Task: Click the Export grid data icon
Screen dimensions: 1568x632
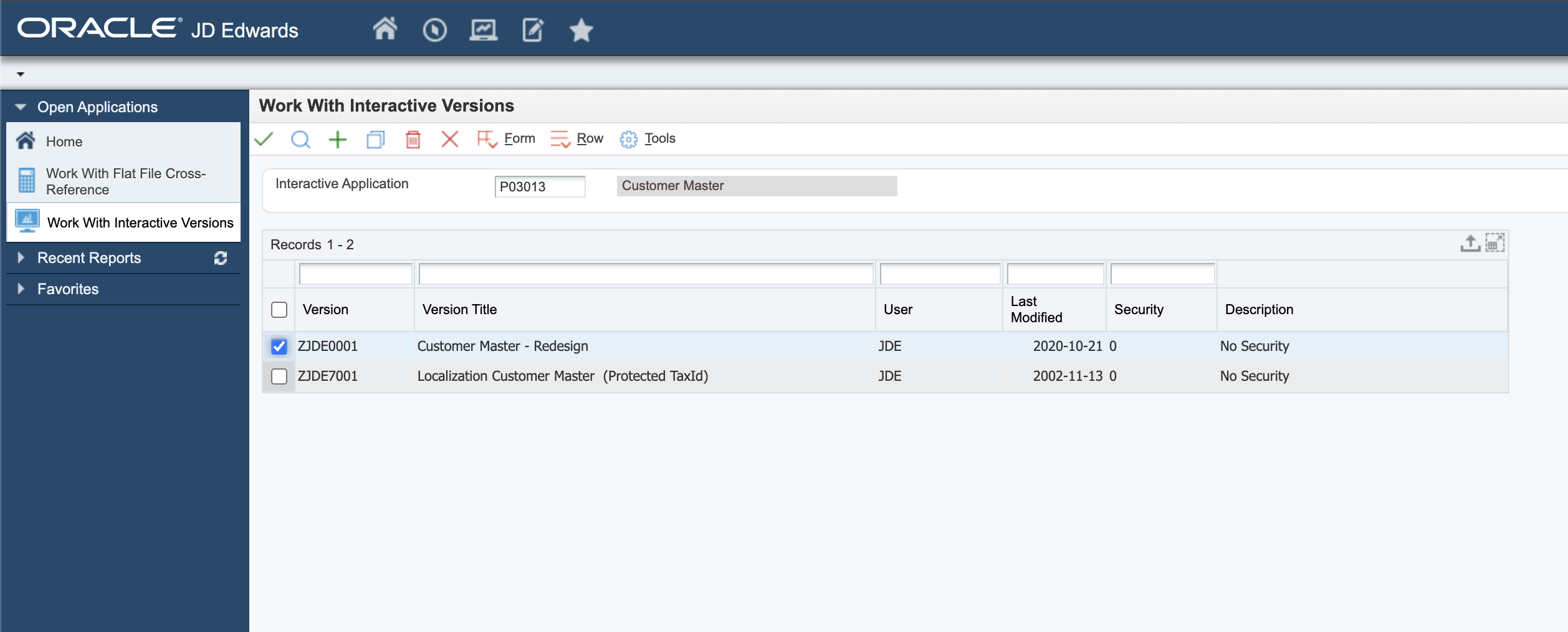Action: (1470, 243)
